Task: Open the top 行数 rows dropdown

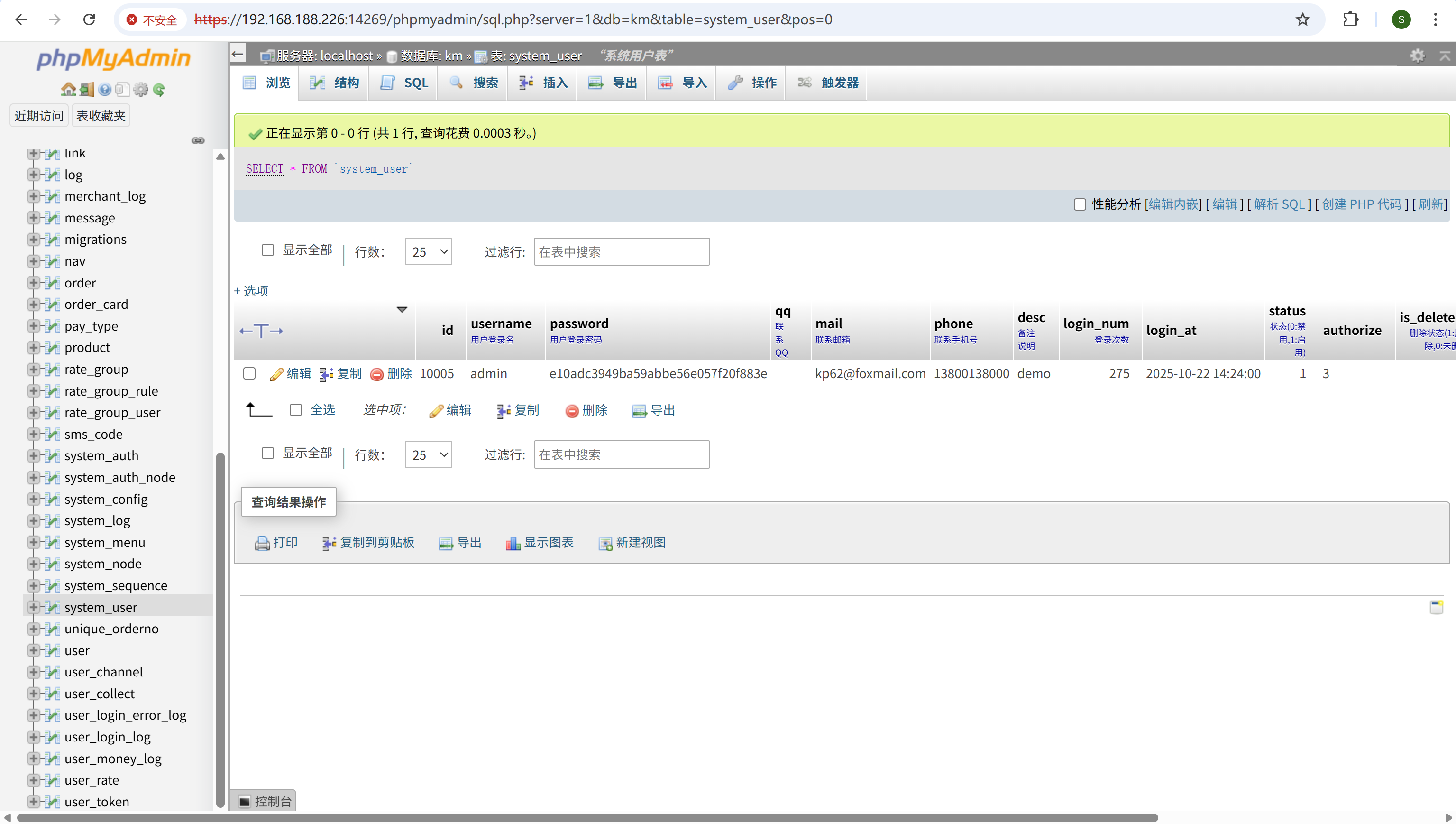Action: click(x=428, y=252)
